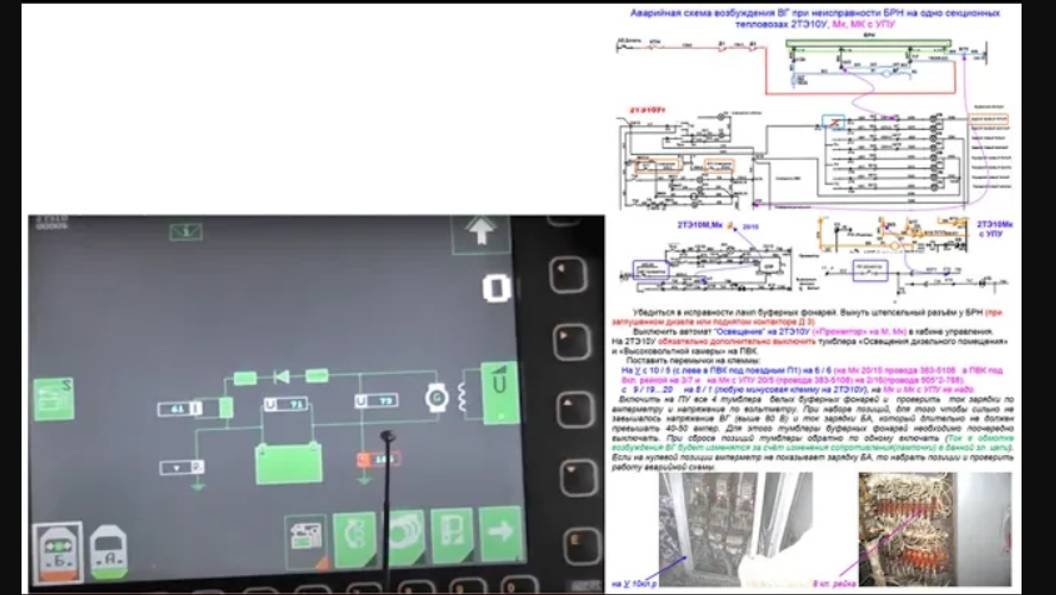Click the blue-framed box in lower-right schematic
Viewport: 1056px width, 595px height.
870,271
